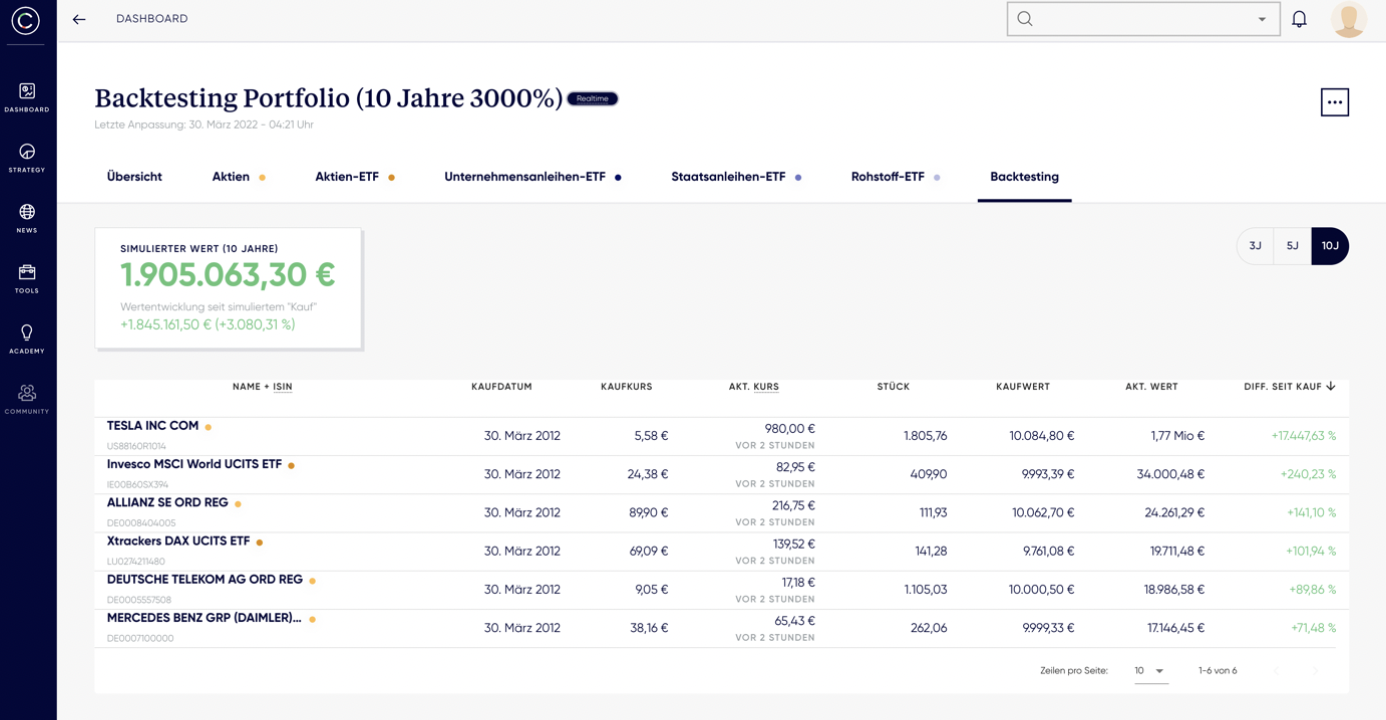The height and width of the screenshot is (720, 1386).
Task: Sort by Kaufkurs column header
Action: pos(626,387)
